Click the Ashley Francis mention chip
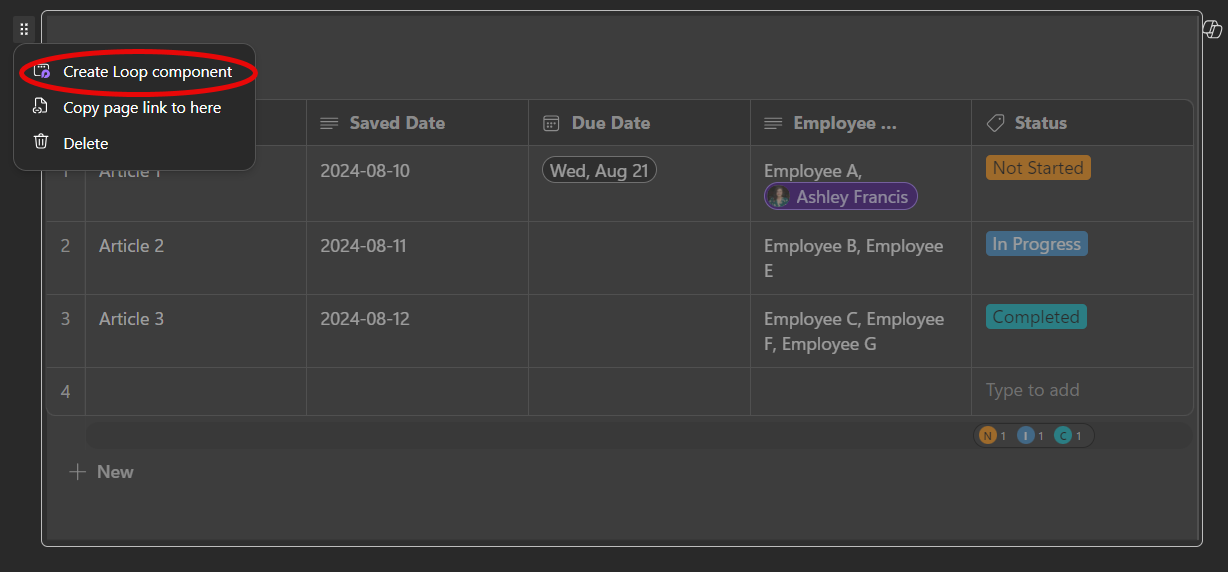This screenshot has width=1228, height=572. [x=841, y=197]
